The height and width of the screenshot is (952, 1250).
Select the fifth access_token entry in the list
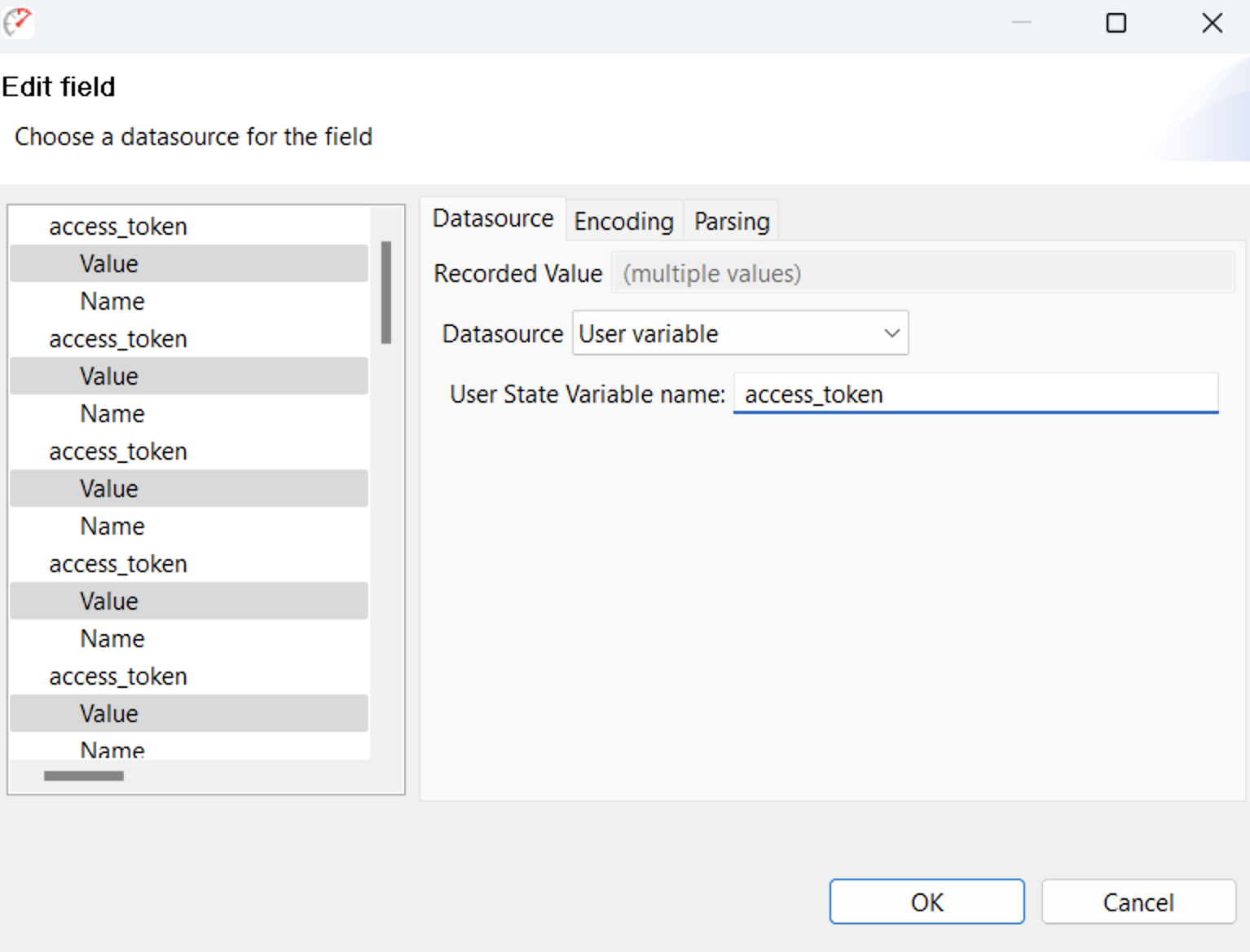[x=118, y=676]
